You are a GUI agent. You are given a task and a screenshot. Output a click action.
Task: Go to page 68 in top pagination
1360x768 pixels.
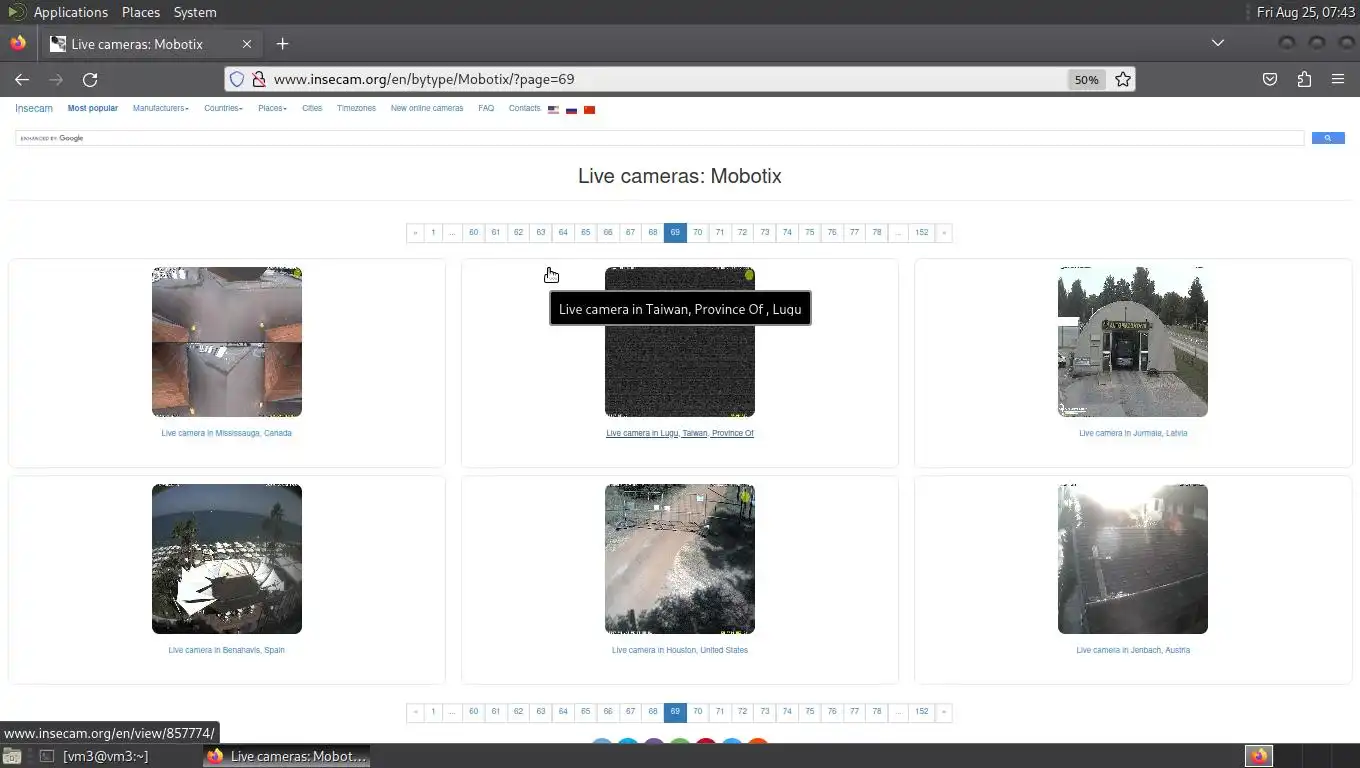coord(652,233)
